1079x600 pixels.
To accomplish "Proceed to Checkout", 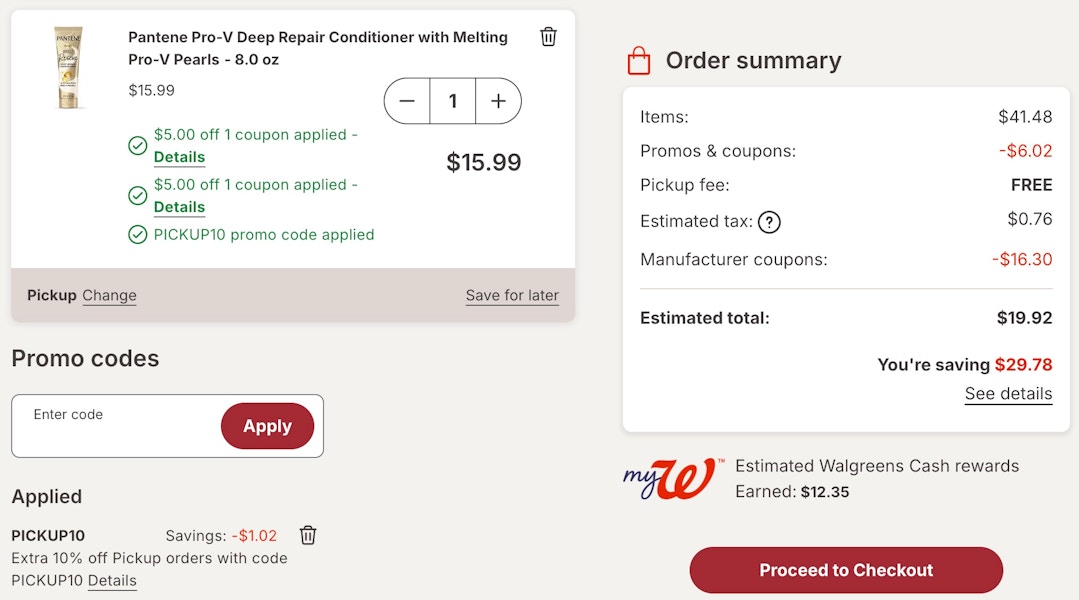I will coord(846,570).
